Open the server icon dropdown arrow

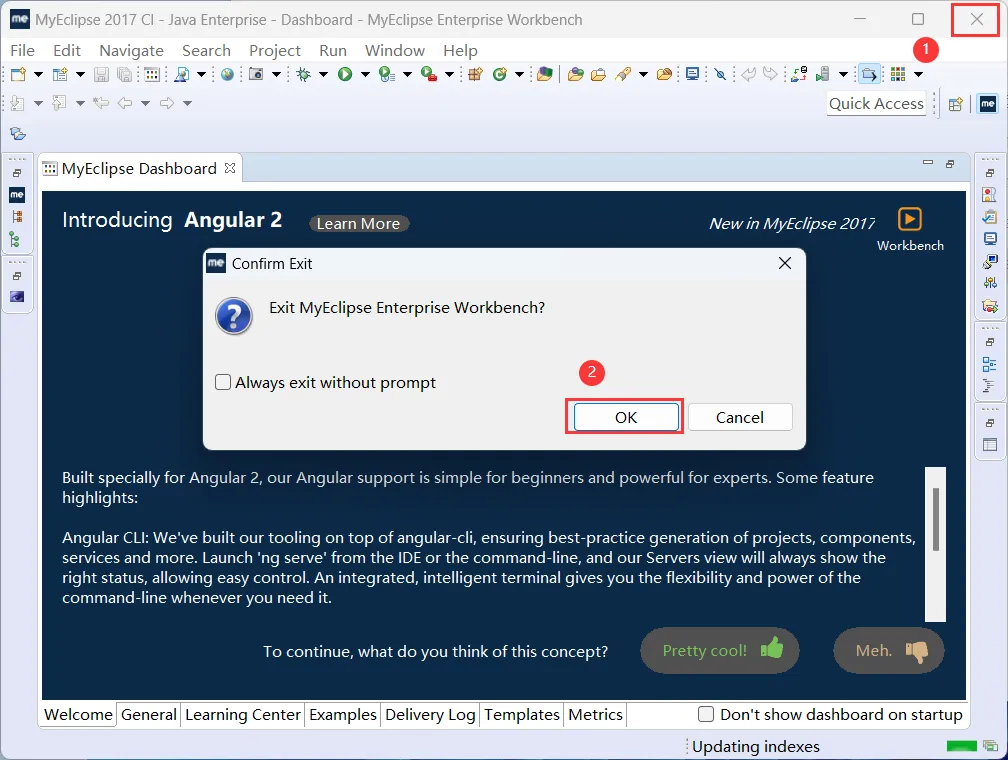tap(843, 75)
